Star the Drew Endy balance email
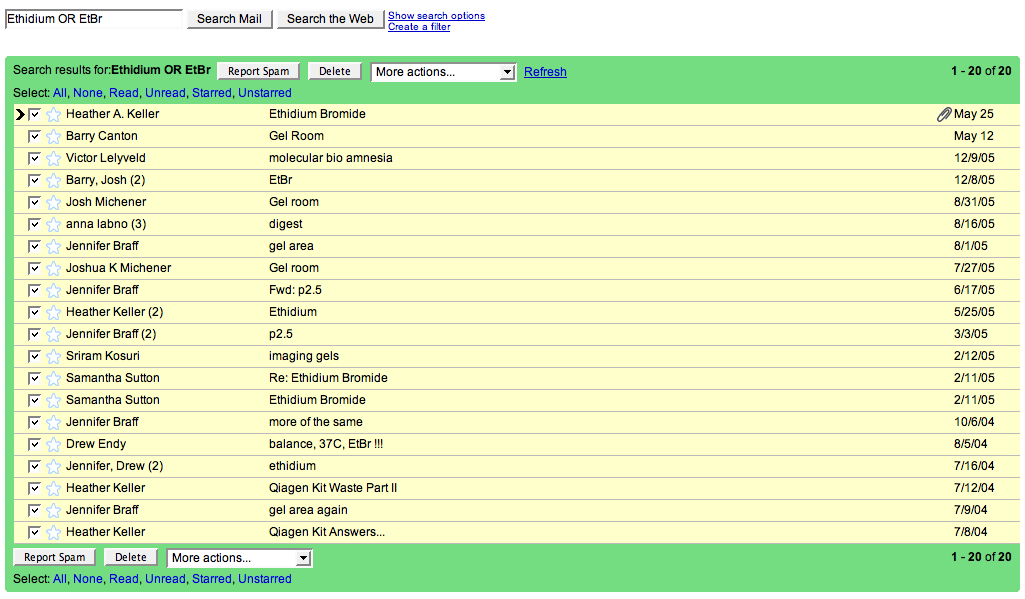The image size is (1025, 599). (x=53, y=444)
